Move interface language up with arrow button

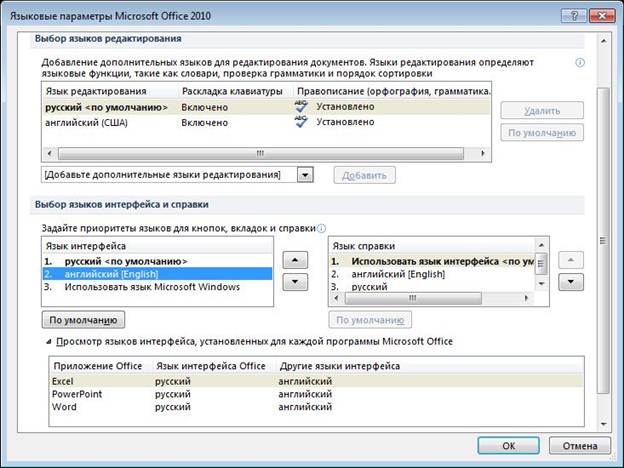295,260
